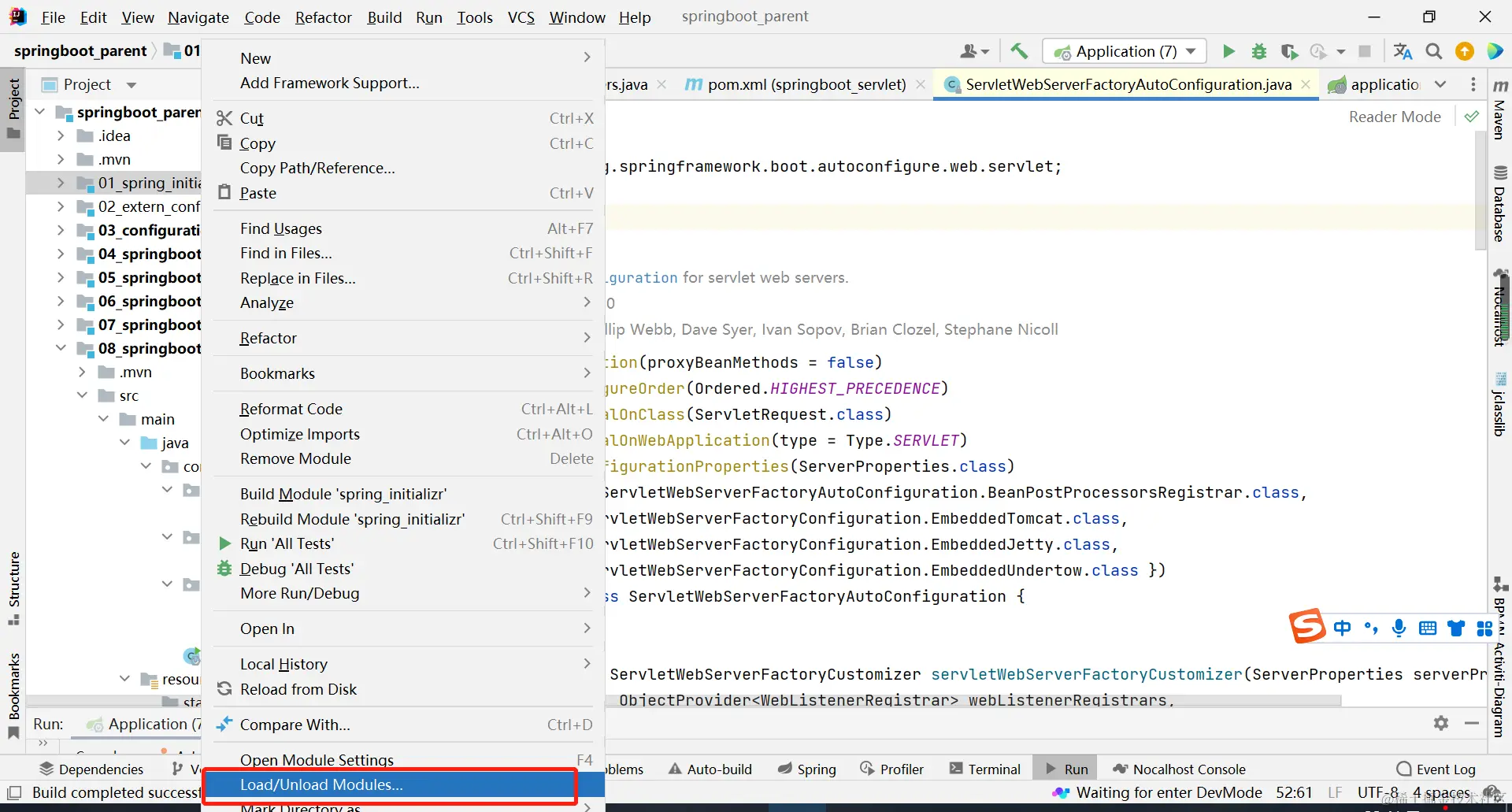Open the editor tabs more options menu
The width and height of the screenshot is (1512, 812).
[x=1473, y=84]
